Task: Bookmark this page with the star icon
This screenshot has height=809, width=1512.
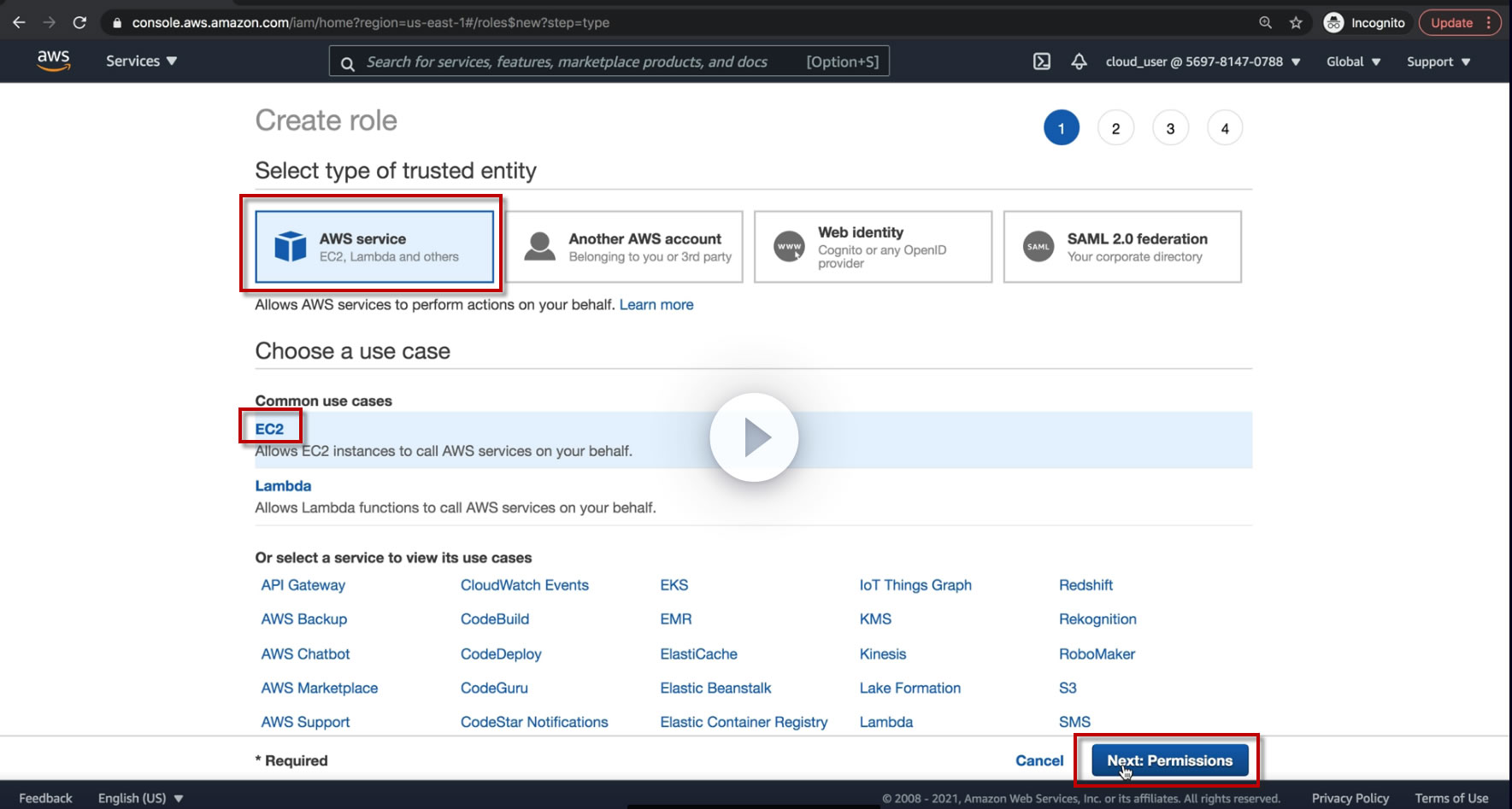Action: (1296, 23)
